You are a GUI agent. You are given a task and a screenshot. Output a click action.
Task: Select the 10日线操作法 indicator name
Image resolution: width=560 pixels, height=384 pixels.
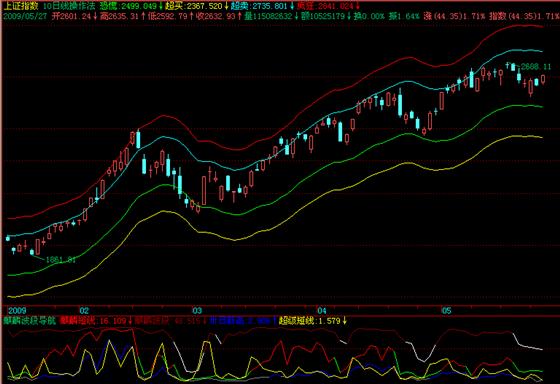coord(69,6)
